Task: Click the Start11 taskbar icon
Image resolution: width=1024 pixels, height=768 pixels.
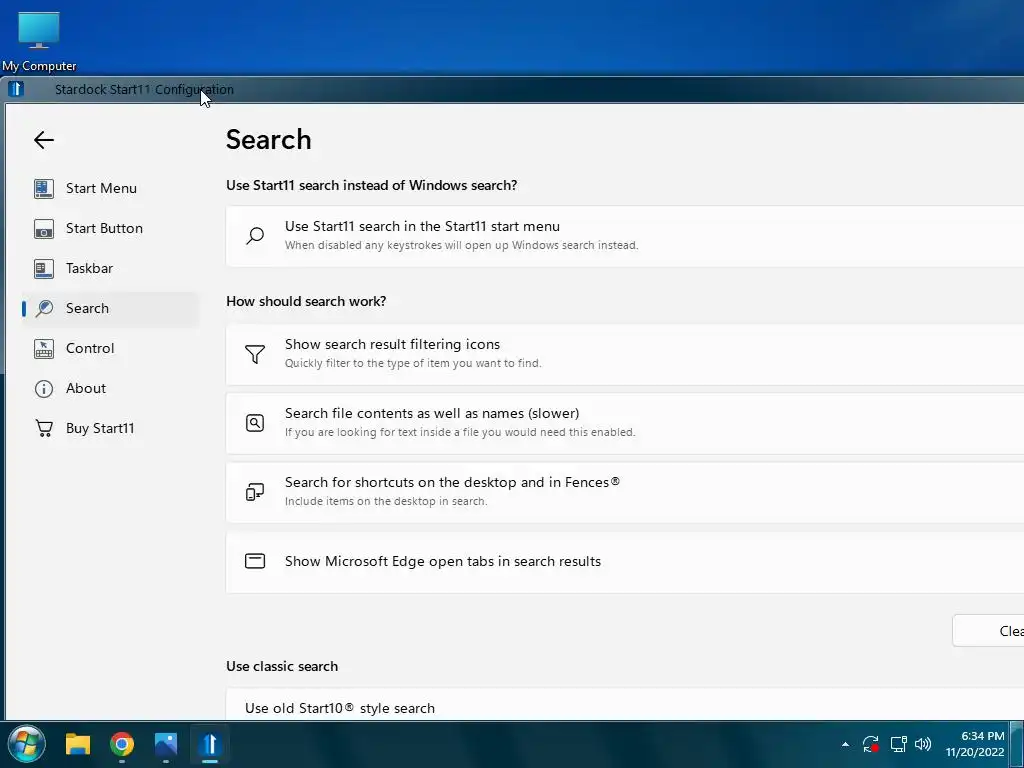Action: click(x=210, y=744)
